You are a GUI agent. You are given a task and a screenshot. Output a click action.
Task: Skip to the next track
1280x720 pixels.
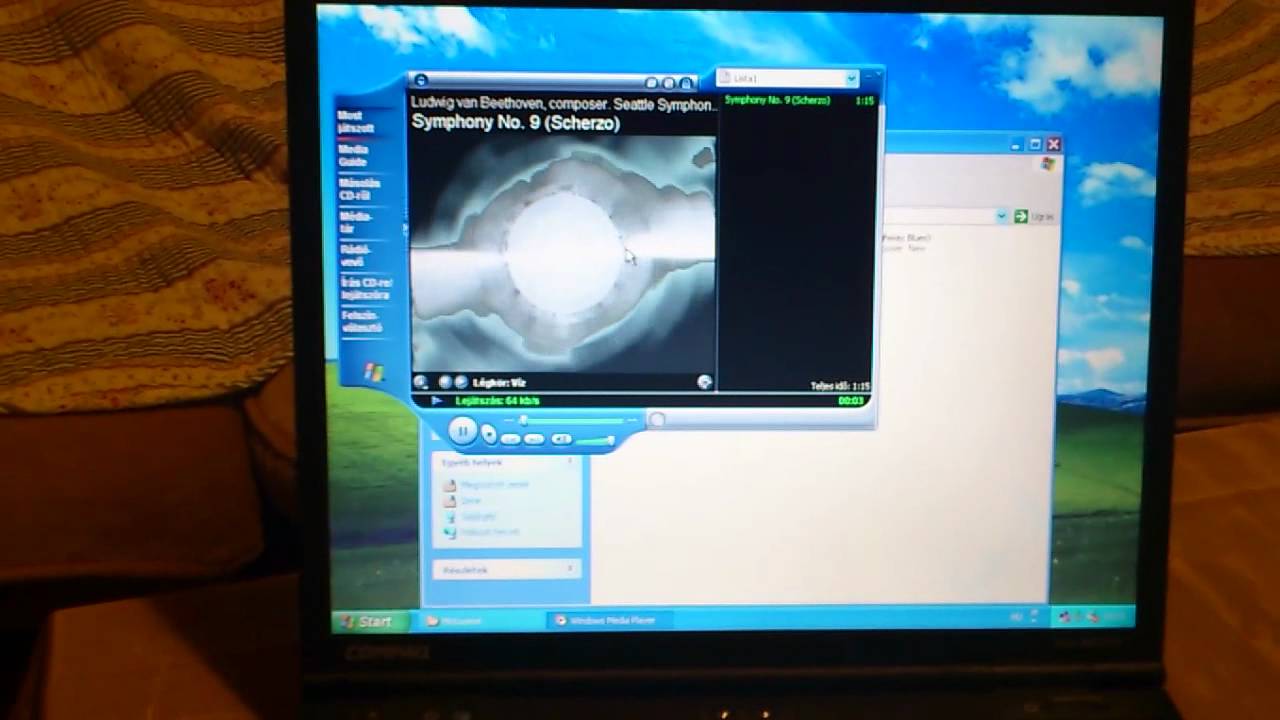coord(534,439)
